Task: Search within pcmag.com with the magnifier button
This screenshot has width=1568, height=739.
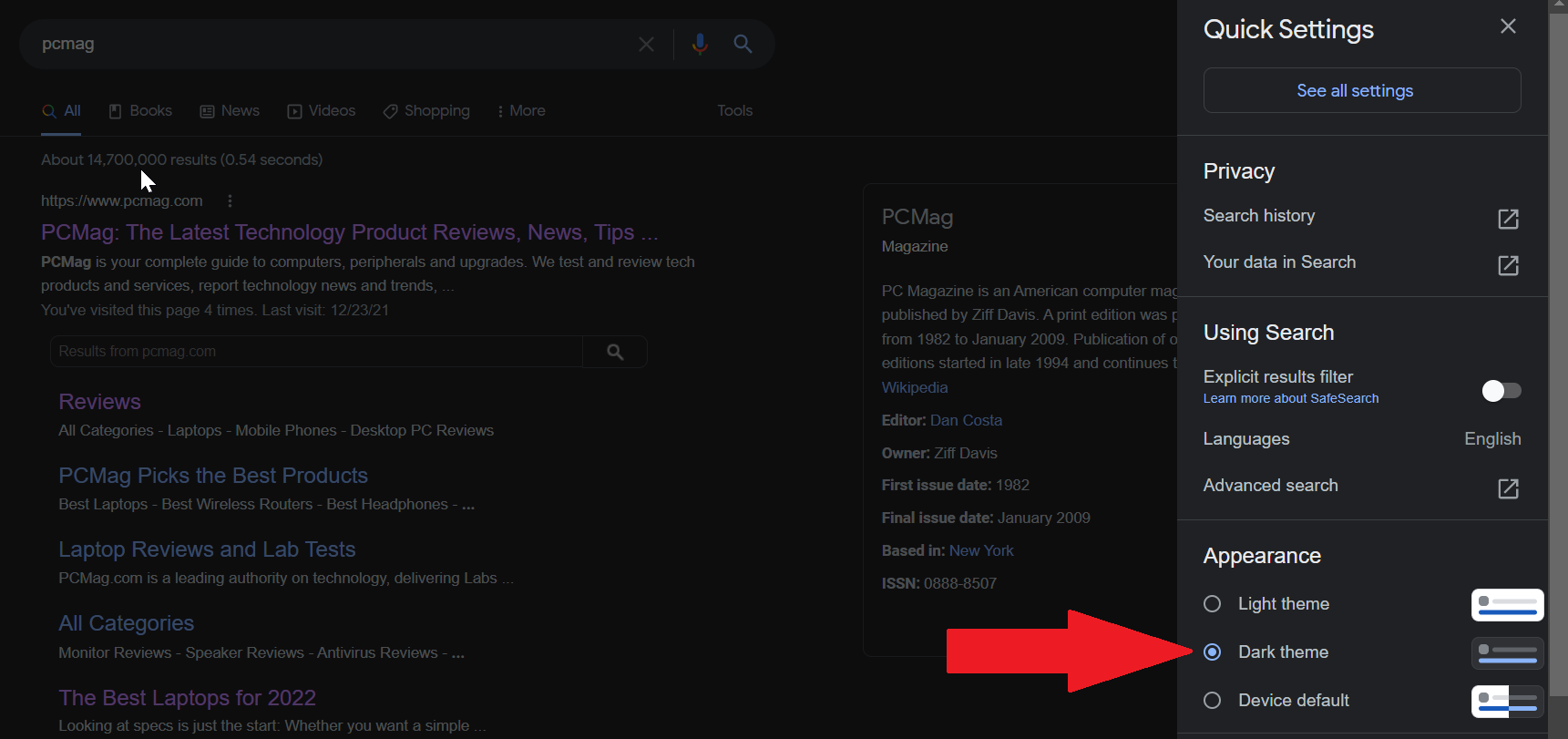Action: [x=615, y=352]
